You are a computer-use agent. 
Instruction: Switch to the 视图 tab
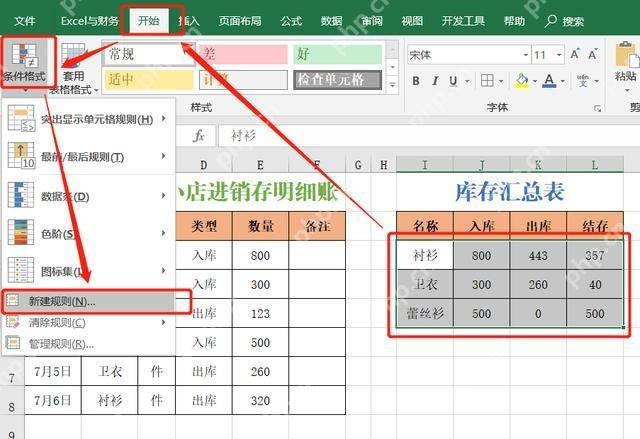coord(412,21)
